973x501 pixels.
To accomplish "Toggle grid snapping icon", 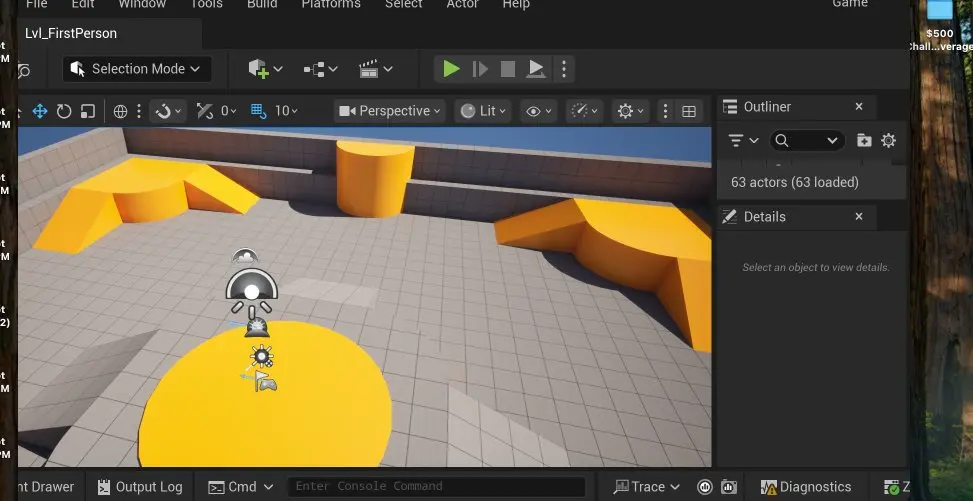I will 258,111.
